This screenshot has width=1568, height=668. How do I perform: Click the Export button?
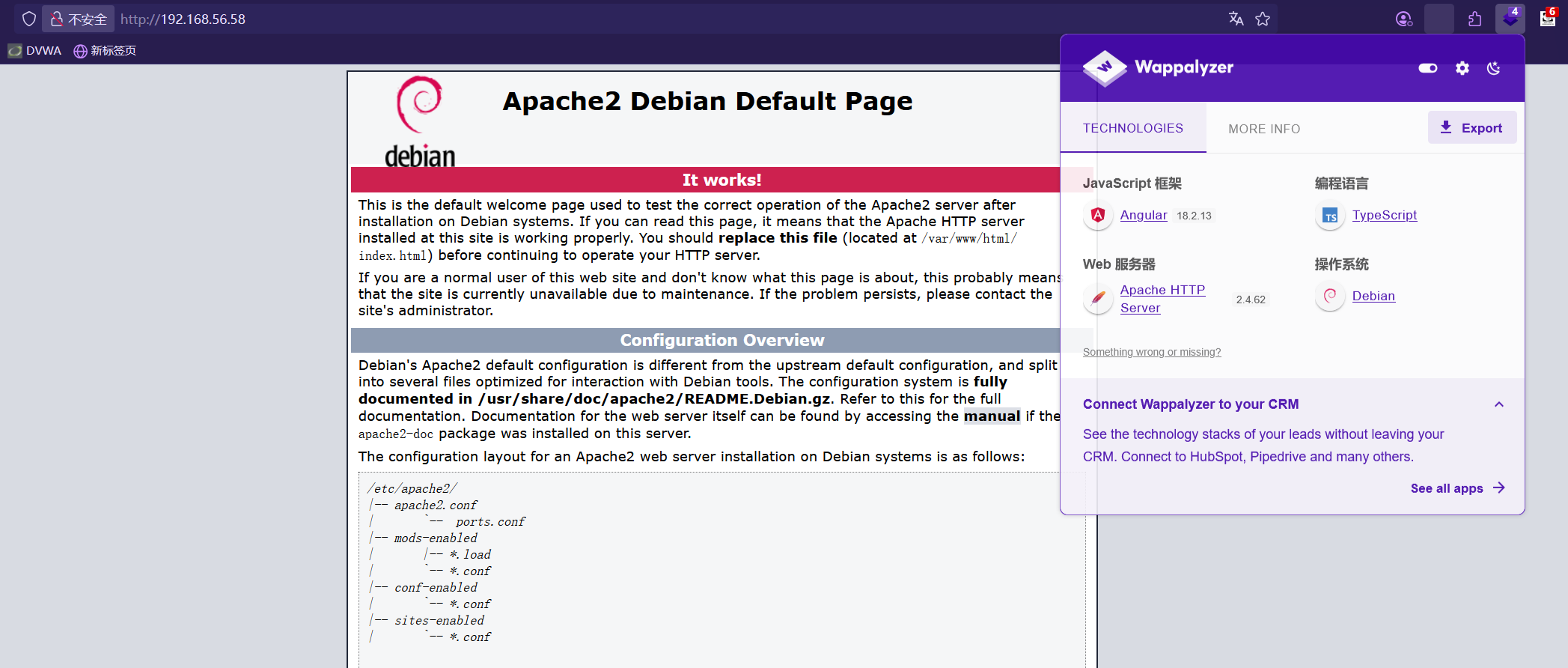tap(1471, 128)
